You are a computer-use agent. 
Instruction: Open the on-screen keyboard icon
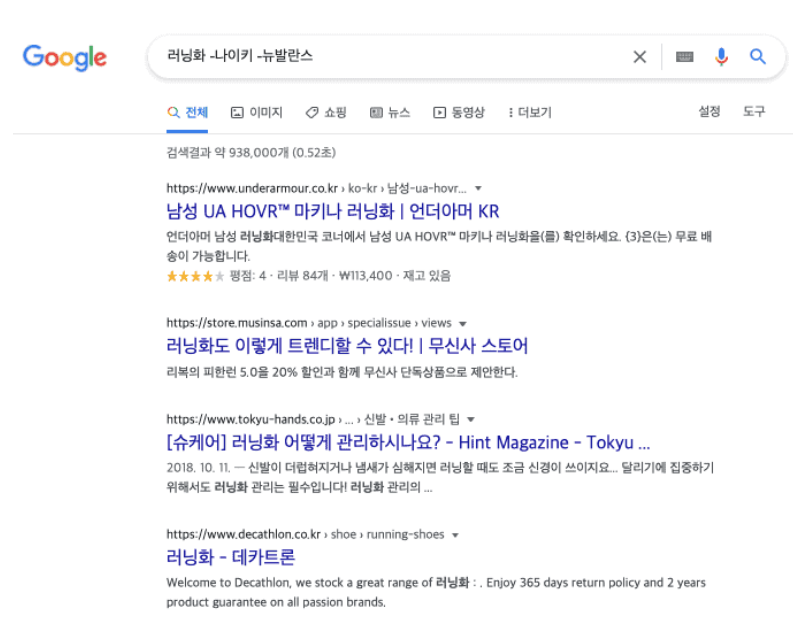click(x=684, y=56)
